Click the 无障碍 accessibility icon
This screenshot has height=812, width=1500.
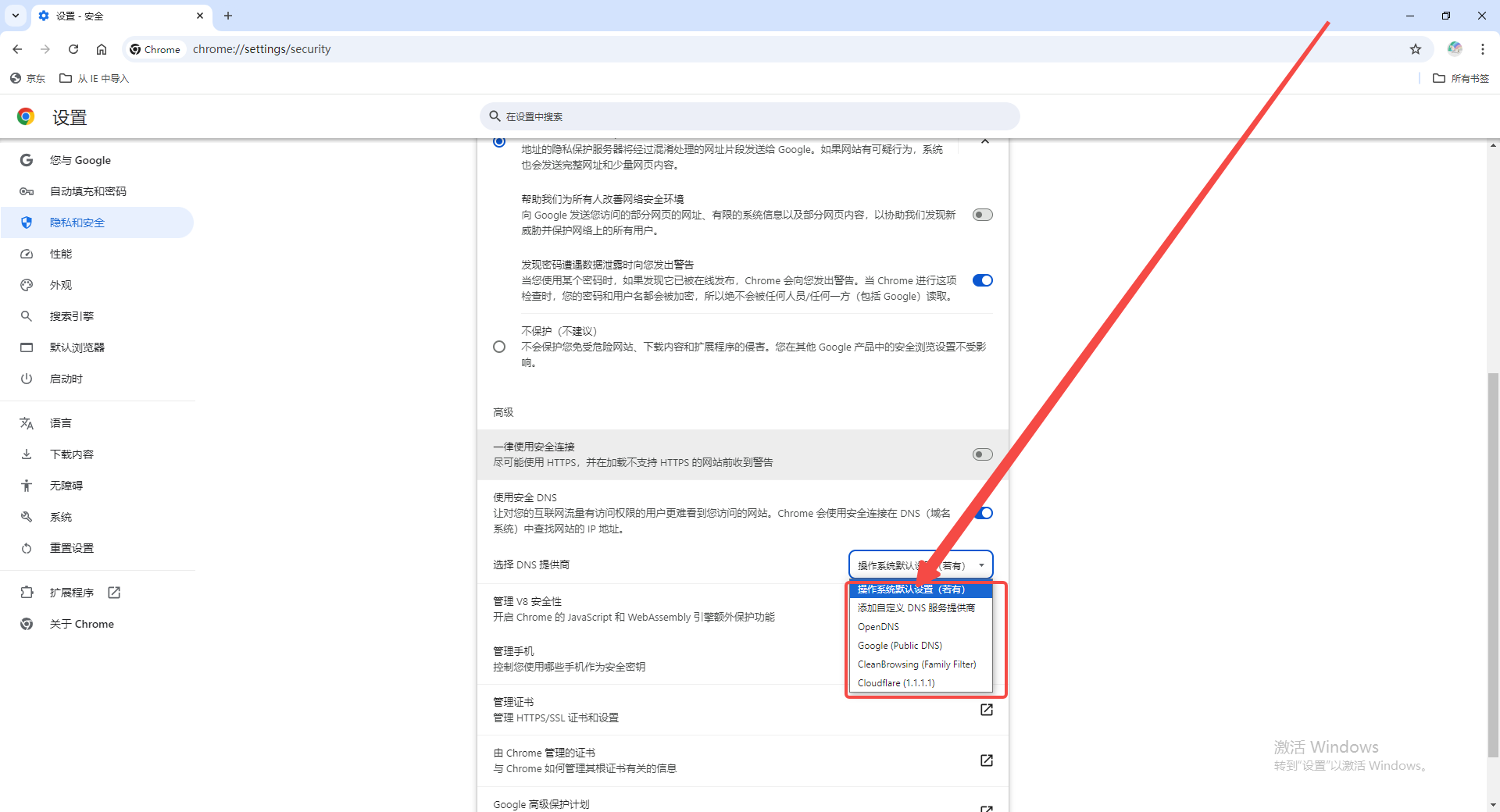tap(27, 486)
